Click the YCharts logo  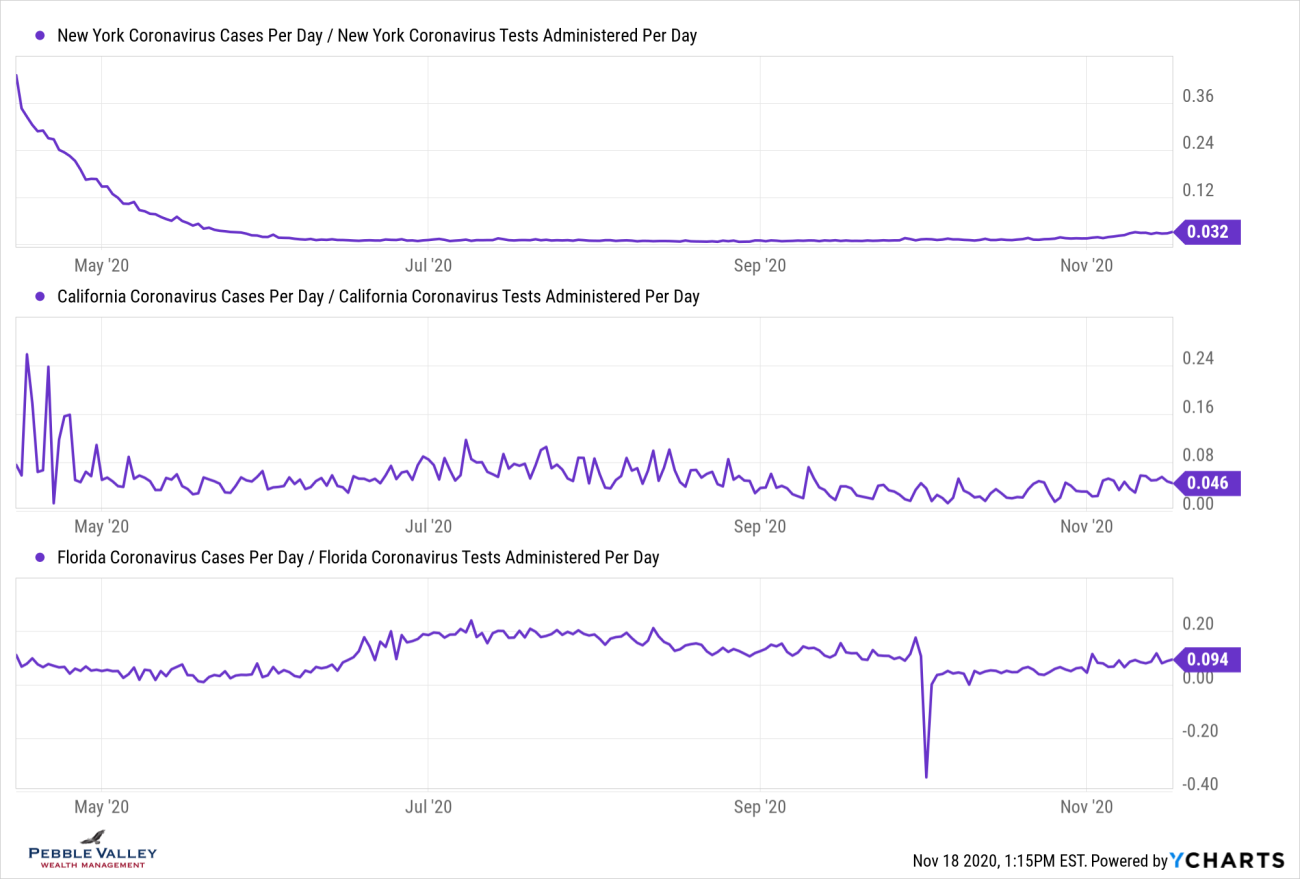[1228, 860]
